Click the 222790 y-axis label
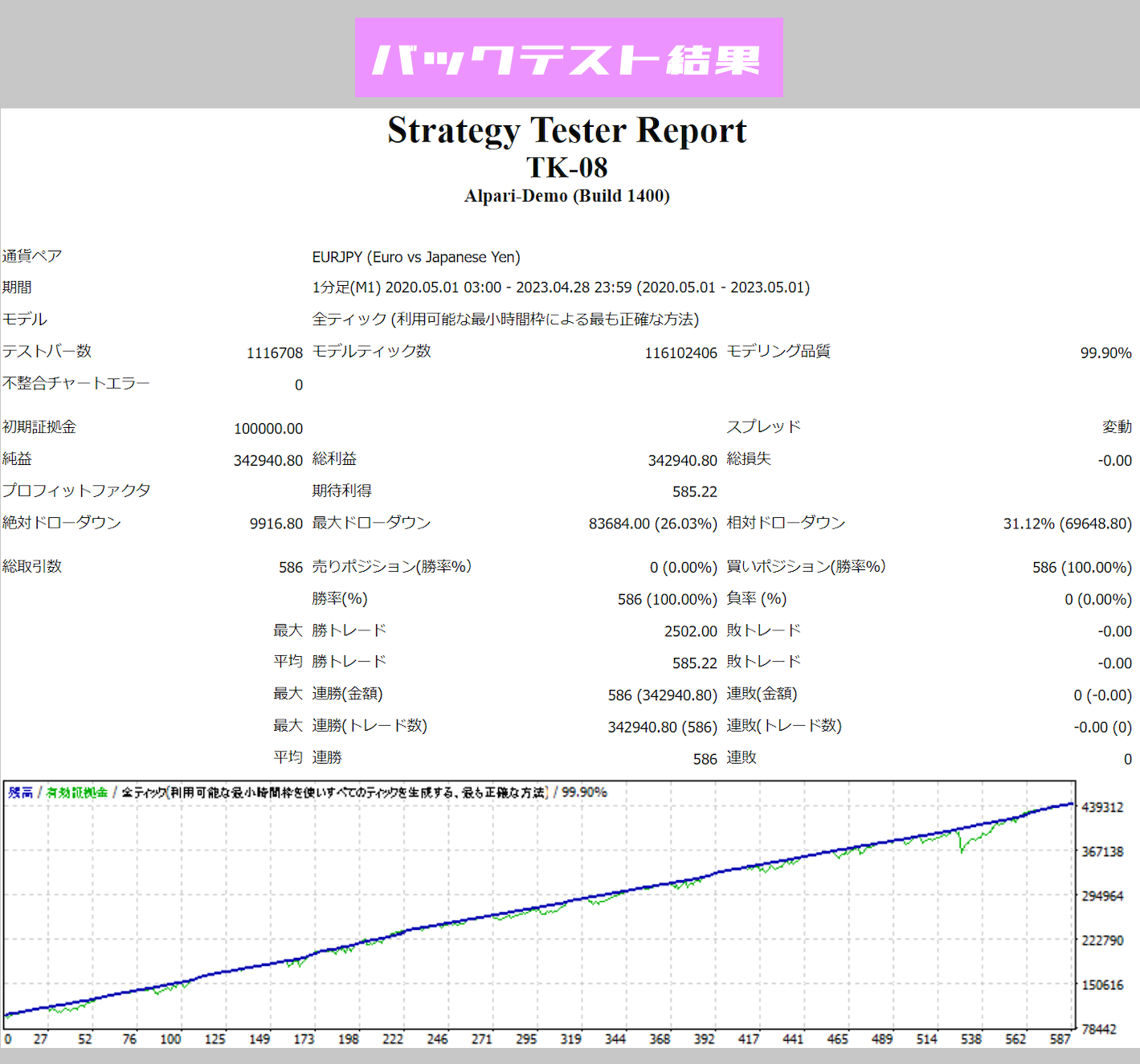This screenshot has width=1140, height=1064. pos(1103,940)
